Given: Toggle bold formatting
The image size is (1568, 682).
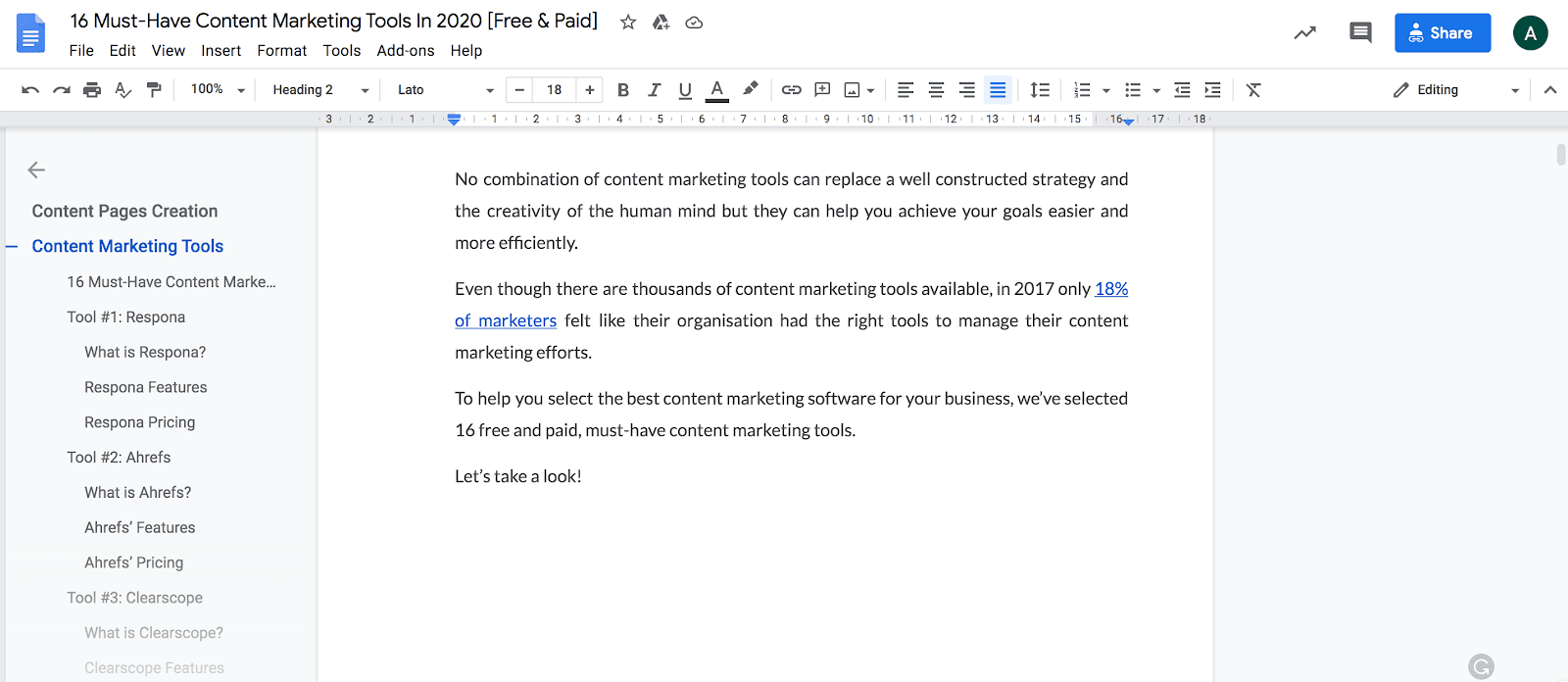Looking at the screenshot, I should [x=623, y=90].
